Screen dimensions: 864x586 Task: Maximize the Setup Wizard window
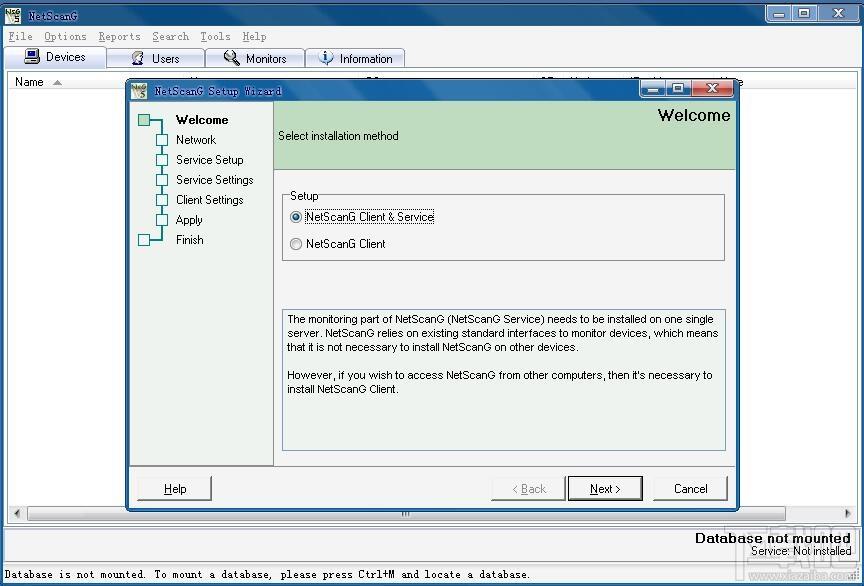point(678,88)
